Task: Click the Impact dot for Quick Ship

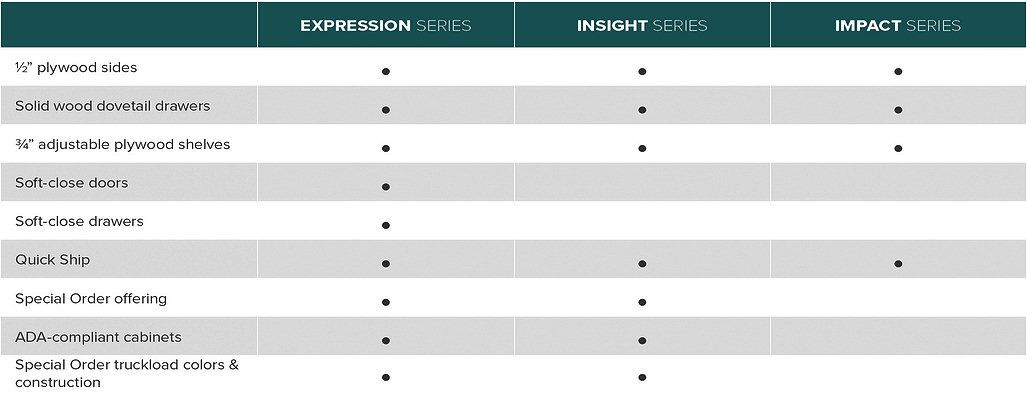Action: (898, 264)
